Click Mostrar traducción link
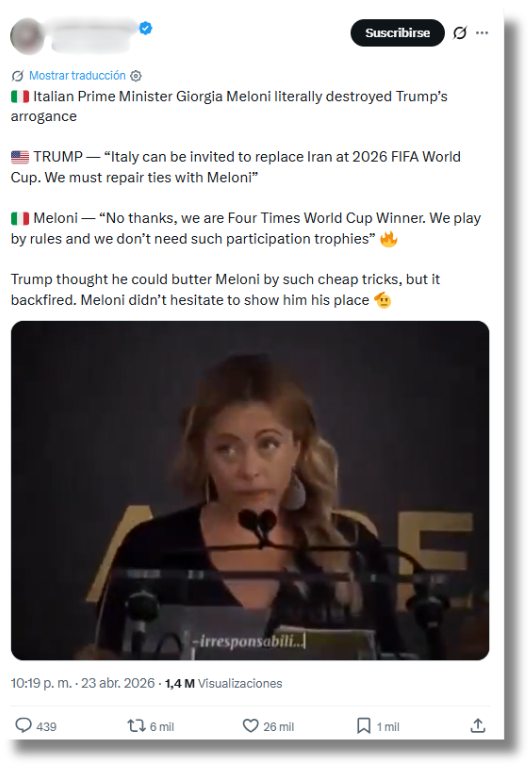 77,76
